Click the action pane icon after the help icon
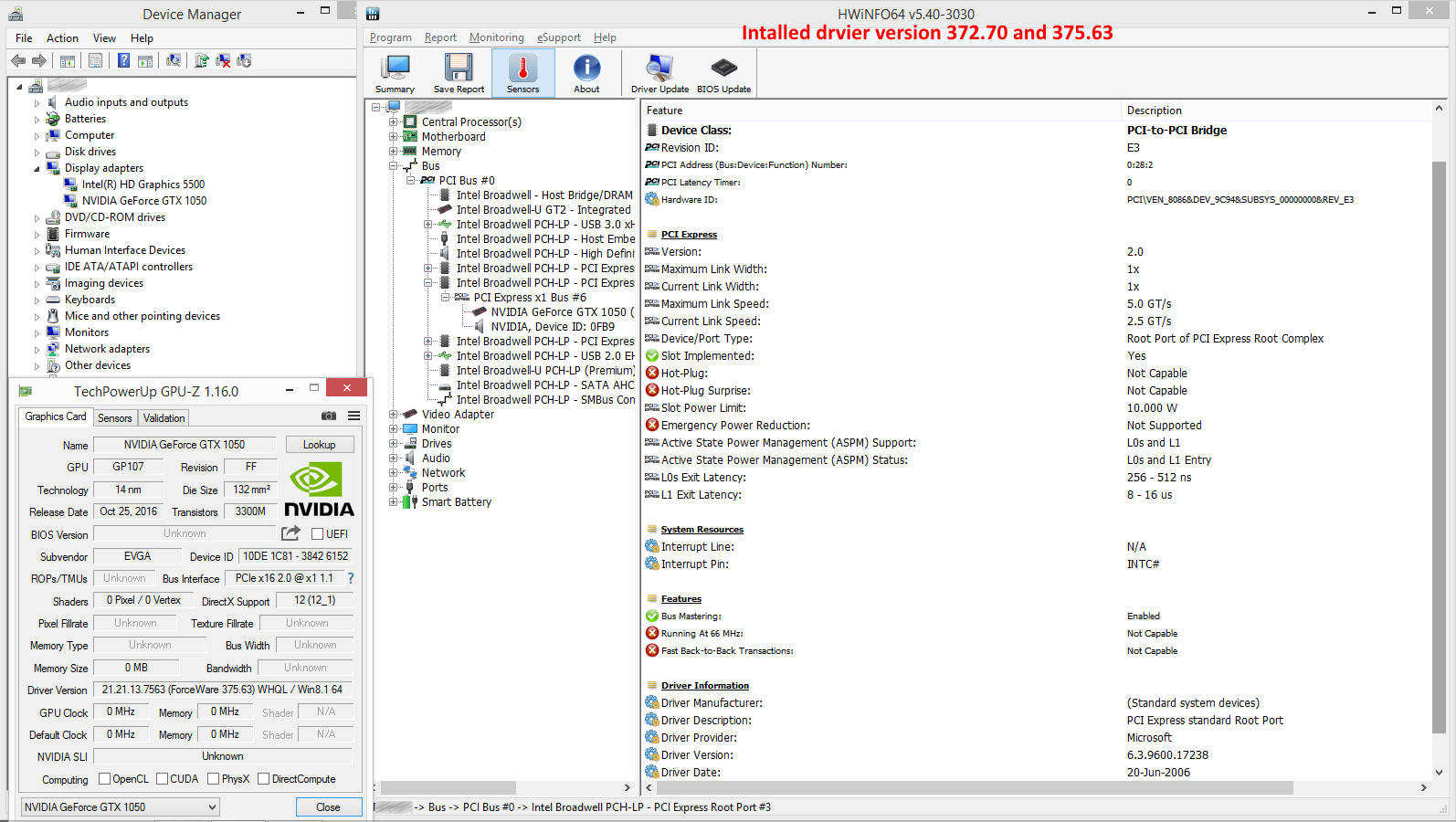 pyautogui.click(x=145, y=60)
